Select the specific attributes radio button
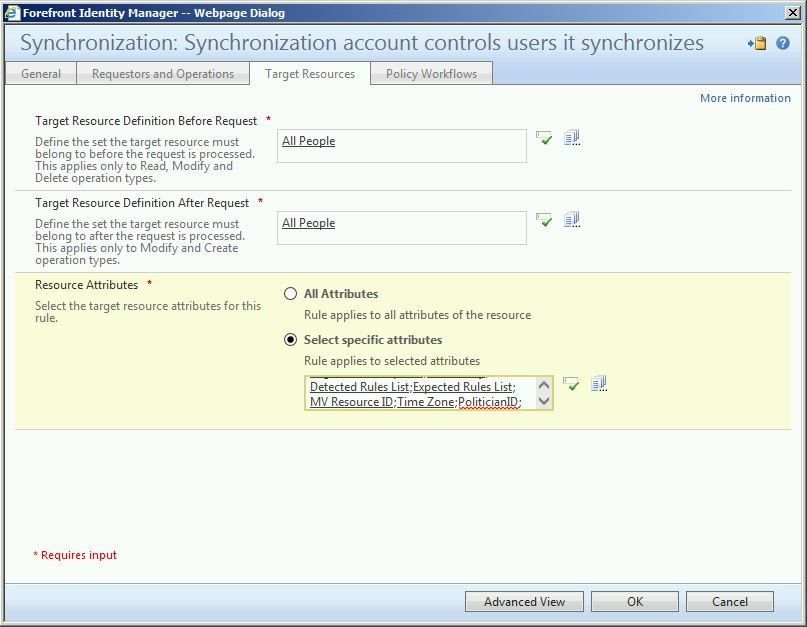The width and height of the screenshot is (807, 627). 290,340
